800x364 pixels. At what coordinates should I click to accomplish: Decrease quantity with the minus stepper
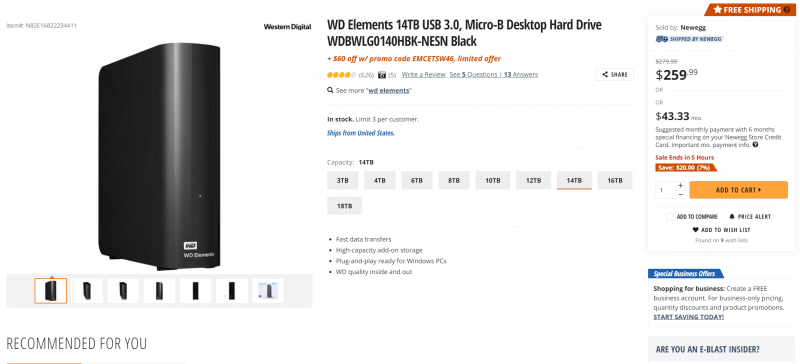(x=680, y=195)
